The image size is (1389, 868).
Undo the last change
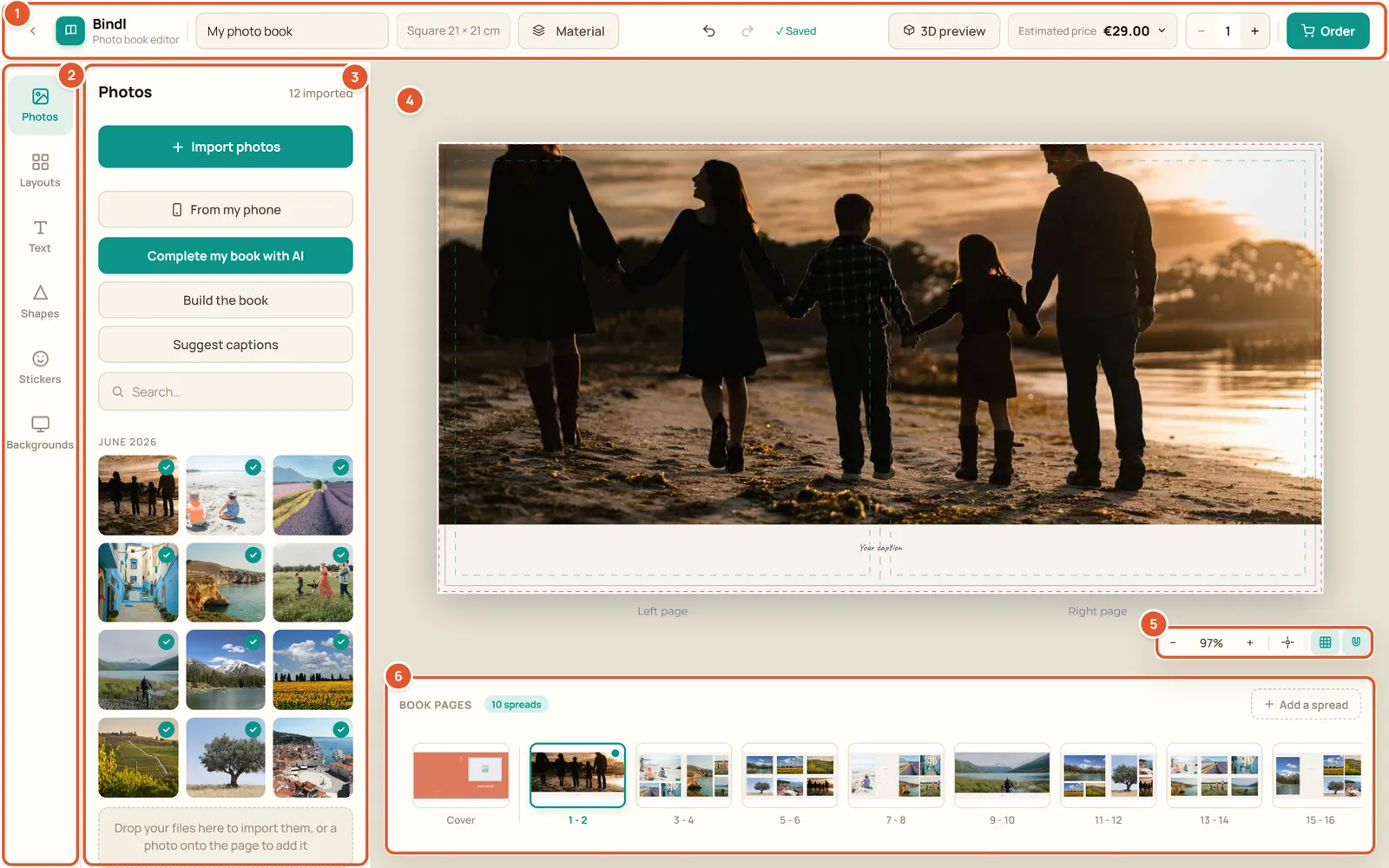point(709,31)
